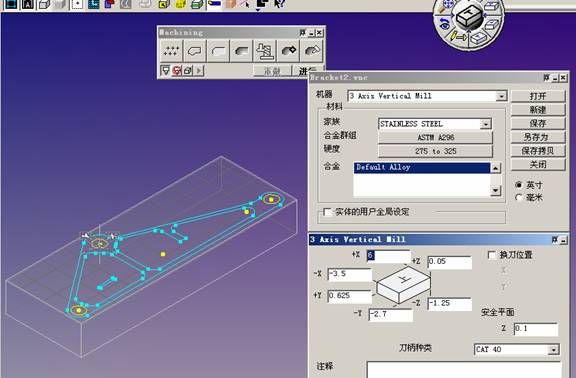The height and width of the screenshot is (378, 576).
Task: Expand the STAINLESS STEEL family dropdown
Action: (485, 124)
